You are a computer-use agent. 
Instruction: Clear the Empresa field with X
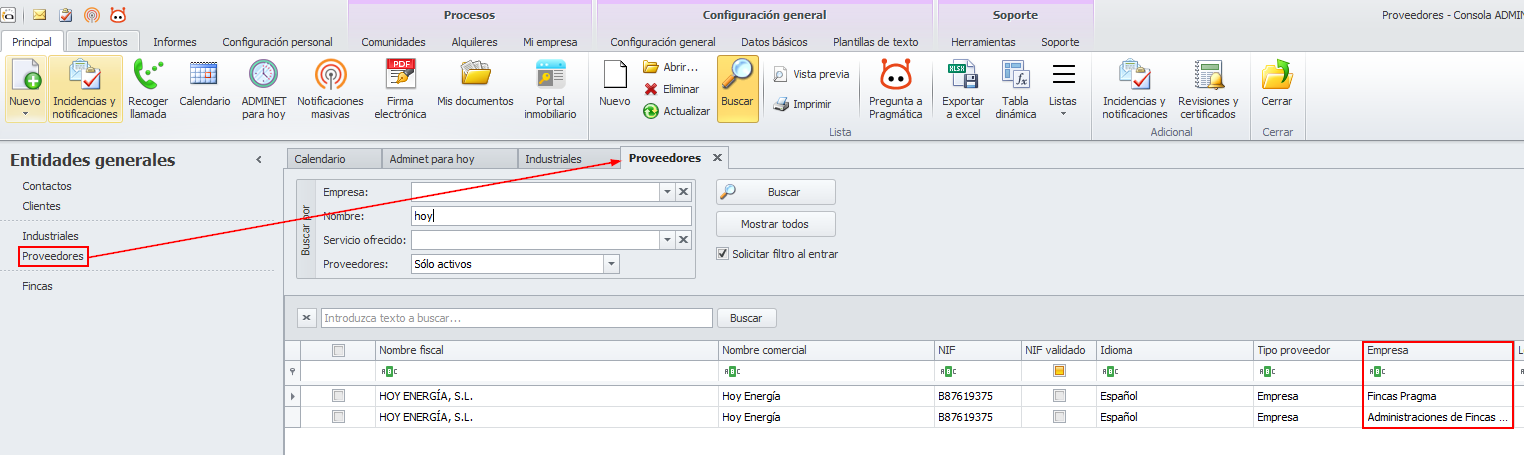tap(683, 192)
